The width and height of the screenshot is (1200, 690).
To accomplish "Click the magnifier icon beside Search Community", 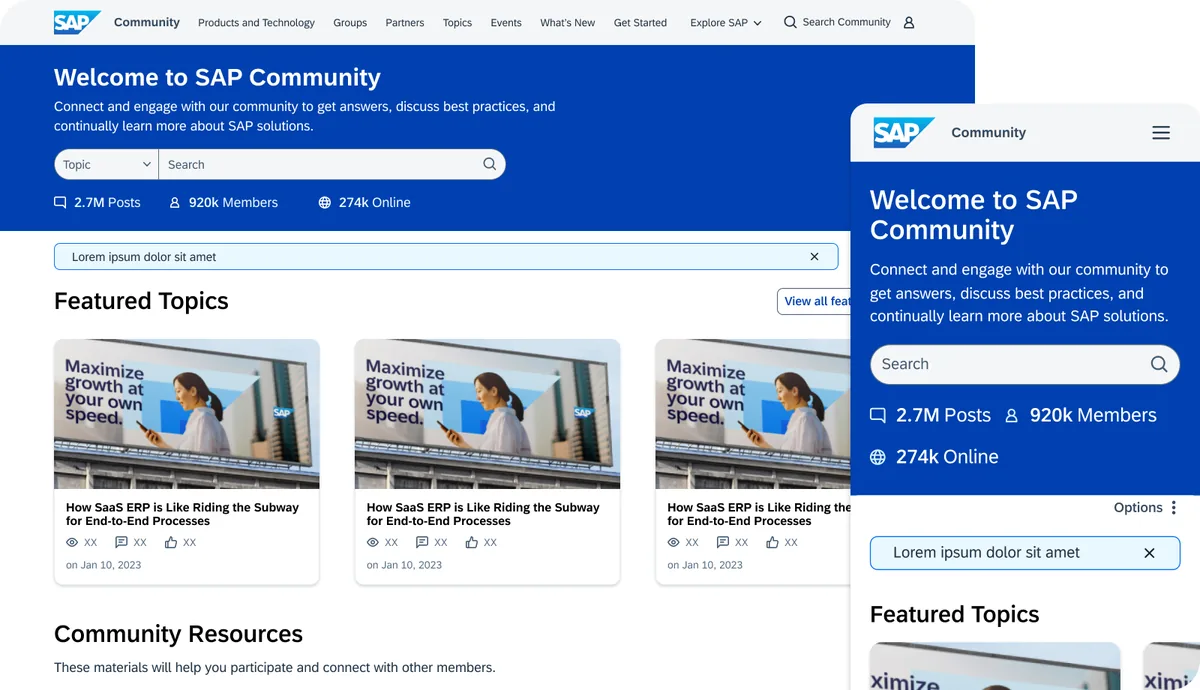I will 790,22.
